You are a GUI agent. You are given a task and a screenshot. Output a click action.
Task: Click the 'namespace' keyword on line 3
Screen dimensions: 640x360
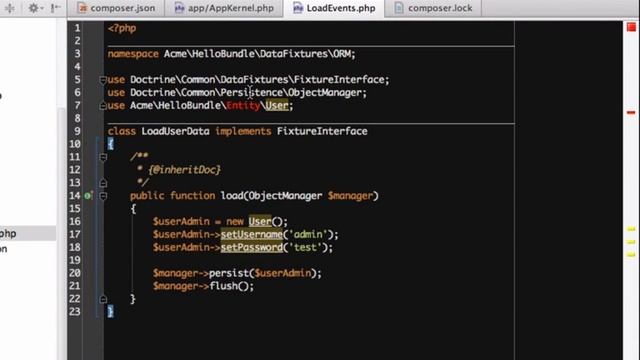pyautogui.click(x=133, y=54)
